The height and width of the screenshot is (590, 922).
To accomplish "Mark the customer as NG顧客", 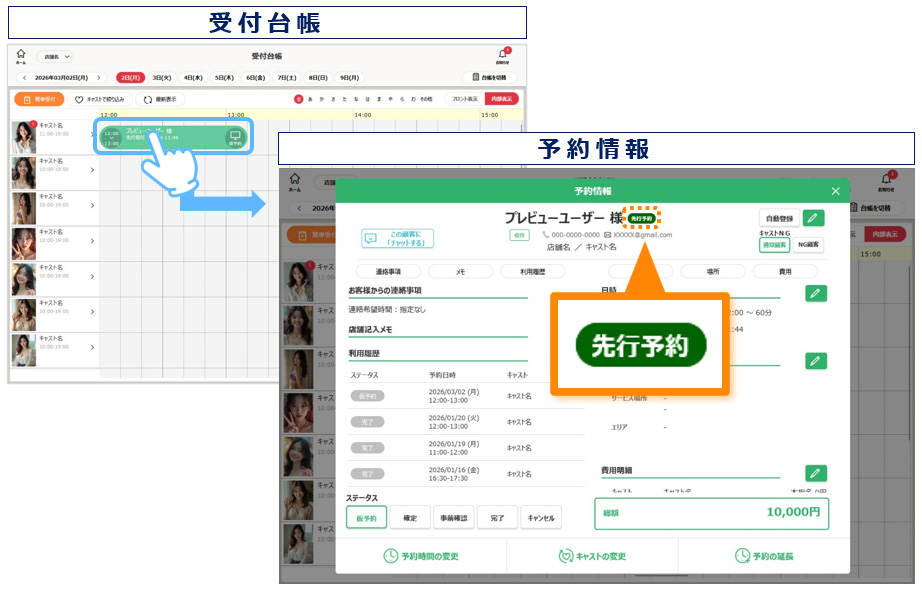I will pyautogui.click(x=807, y=244).
